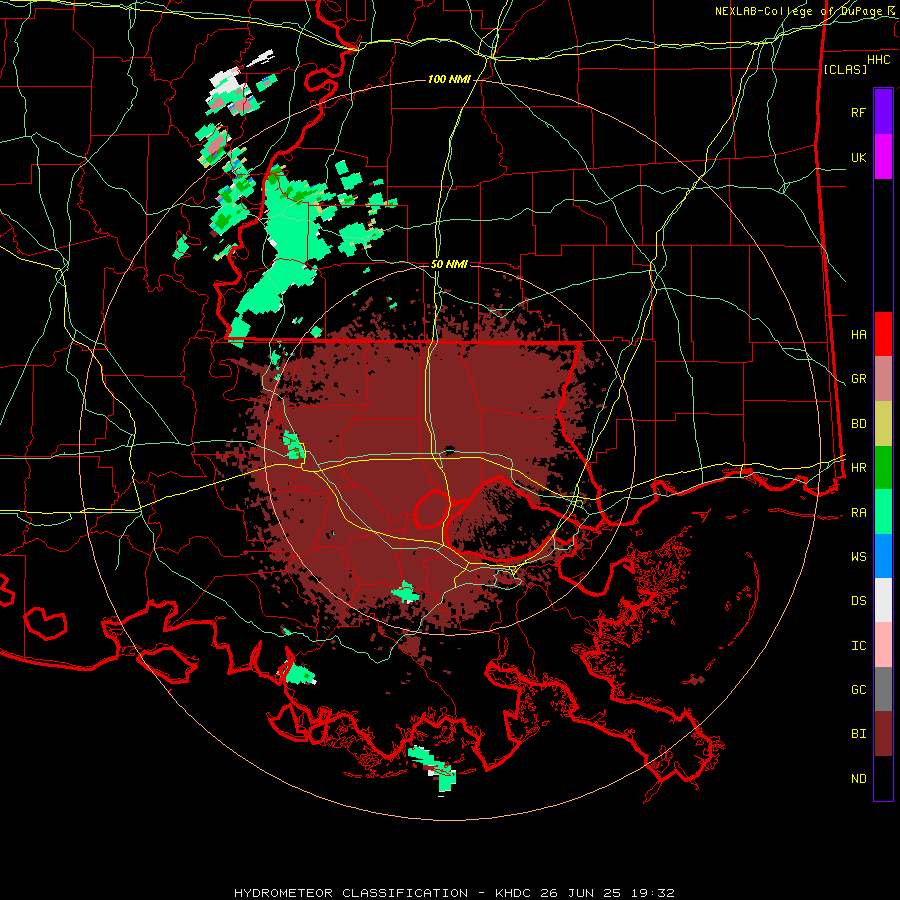This screenshot has width=900, height=900.
Task: Select the pink GR legend swatch
Action: 883,379
